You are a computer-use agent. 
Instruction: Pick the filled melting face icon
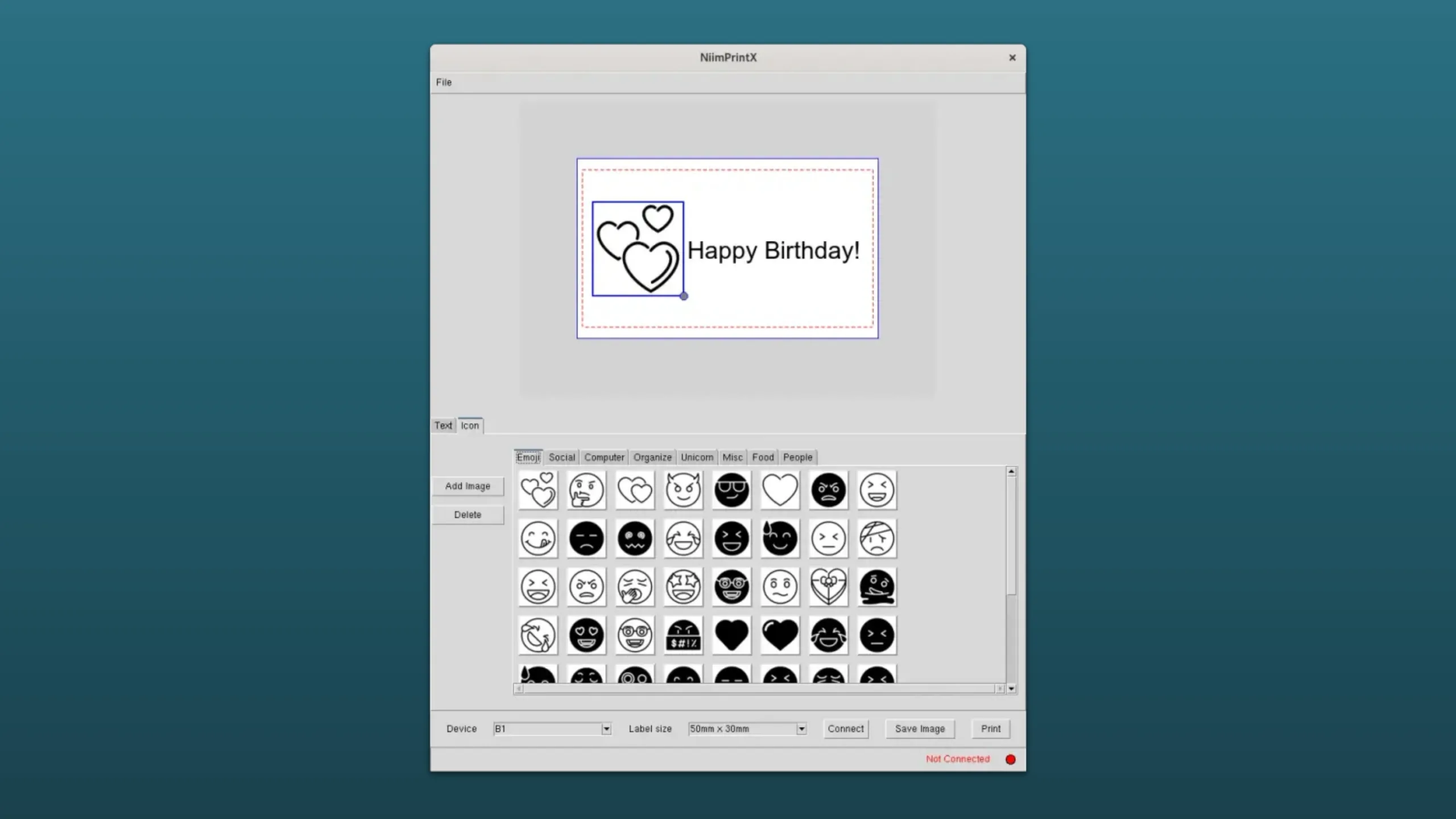(x=877, y=586)
